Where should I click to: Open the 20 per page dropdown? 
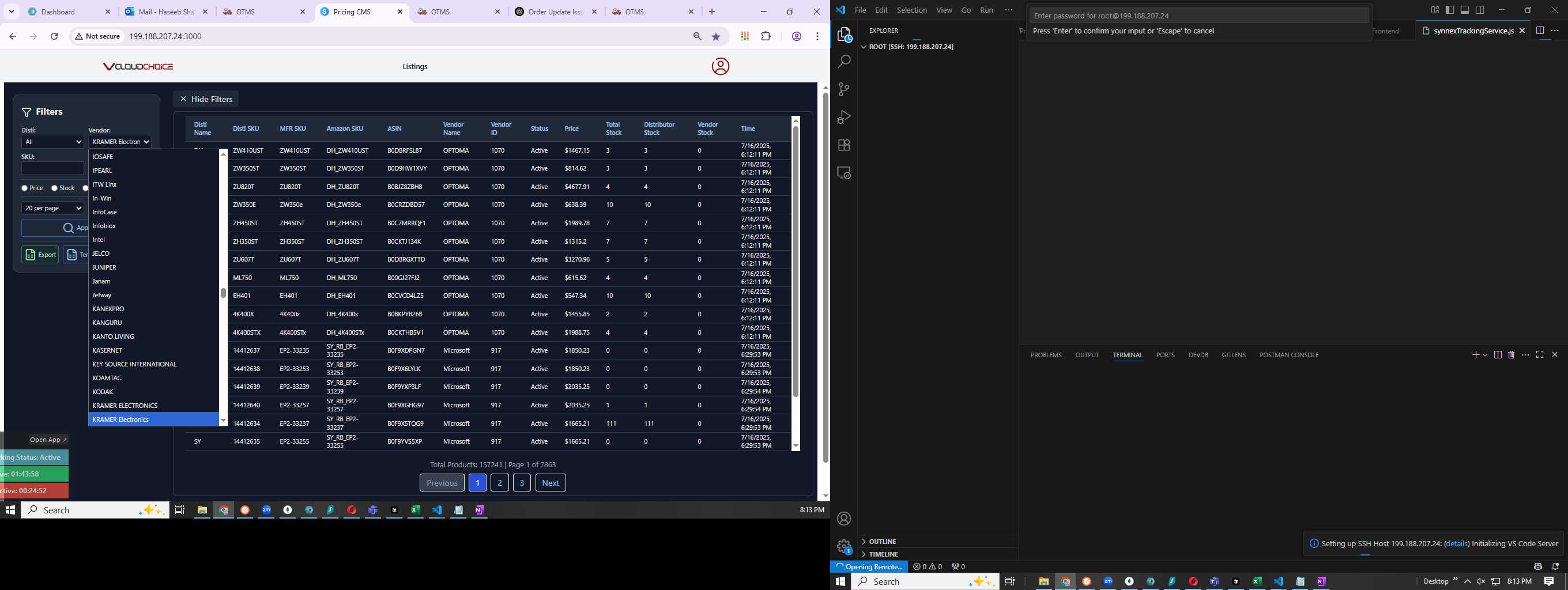click(x=52, y=208)
